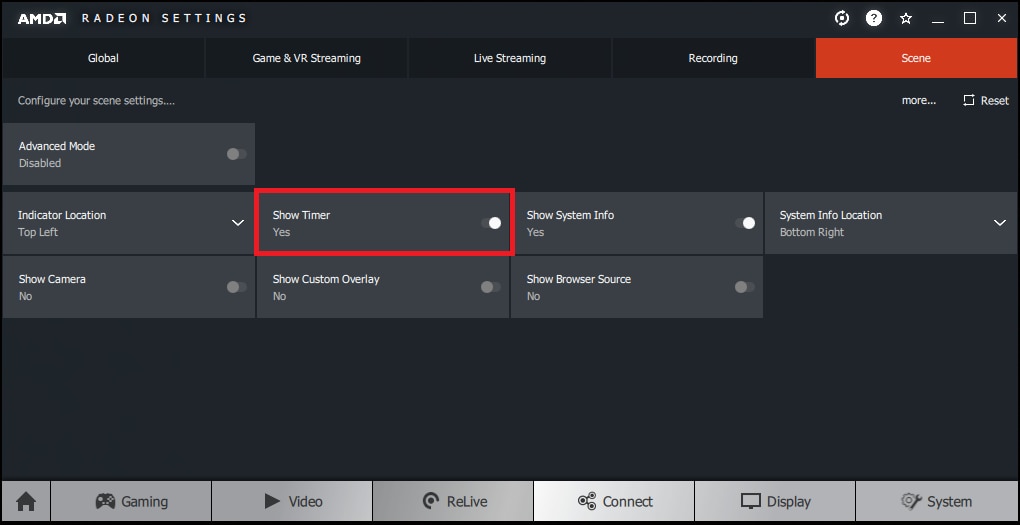Click the Gaming controller icon
1020x525 pixels.
click(x=105, y=502)
